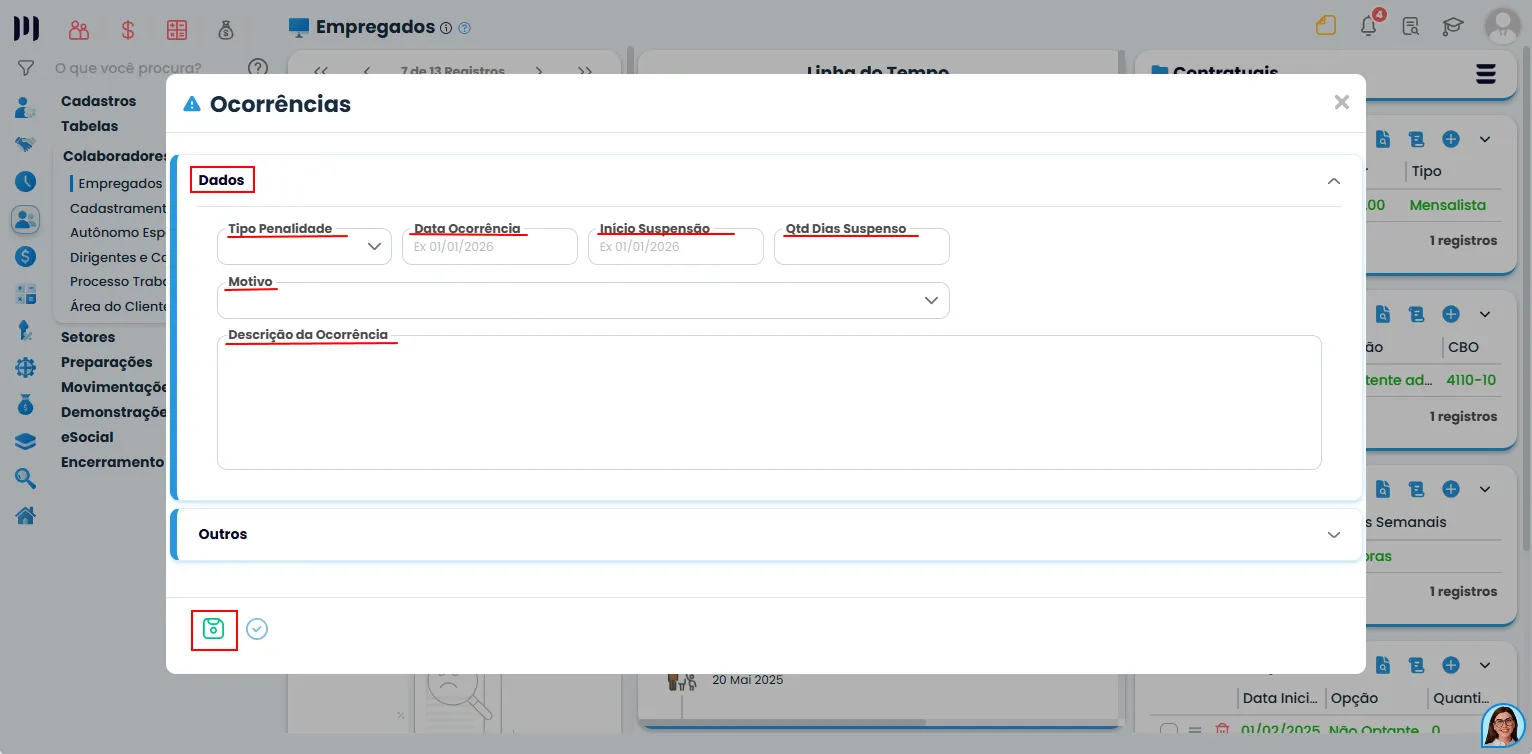This screenshot has width=1532, height=754.
Task: Click the green save icon in Ocorrências dialog
Action: (213, 629)
